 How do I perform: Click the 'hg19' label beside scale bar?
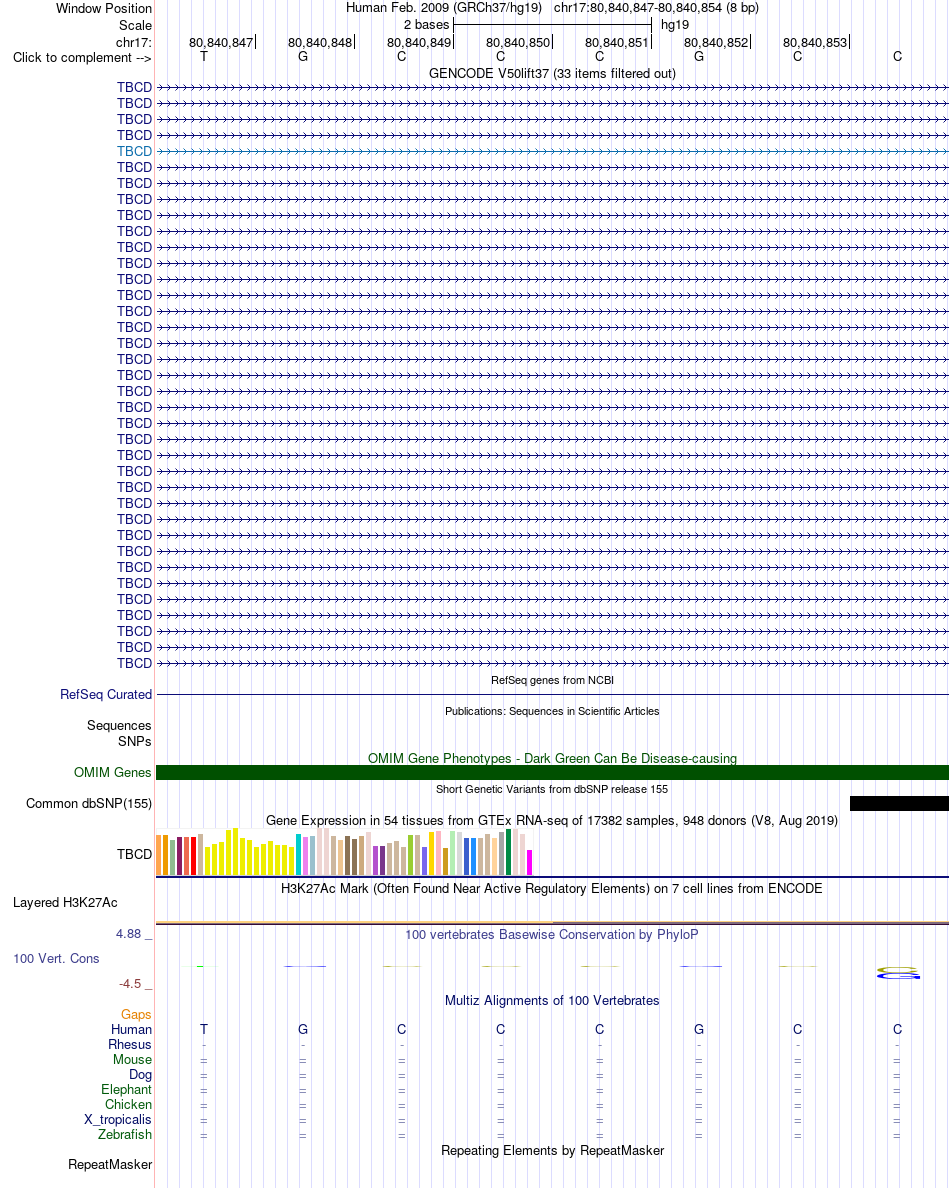(675, 25)
